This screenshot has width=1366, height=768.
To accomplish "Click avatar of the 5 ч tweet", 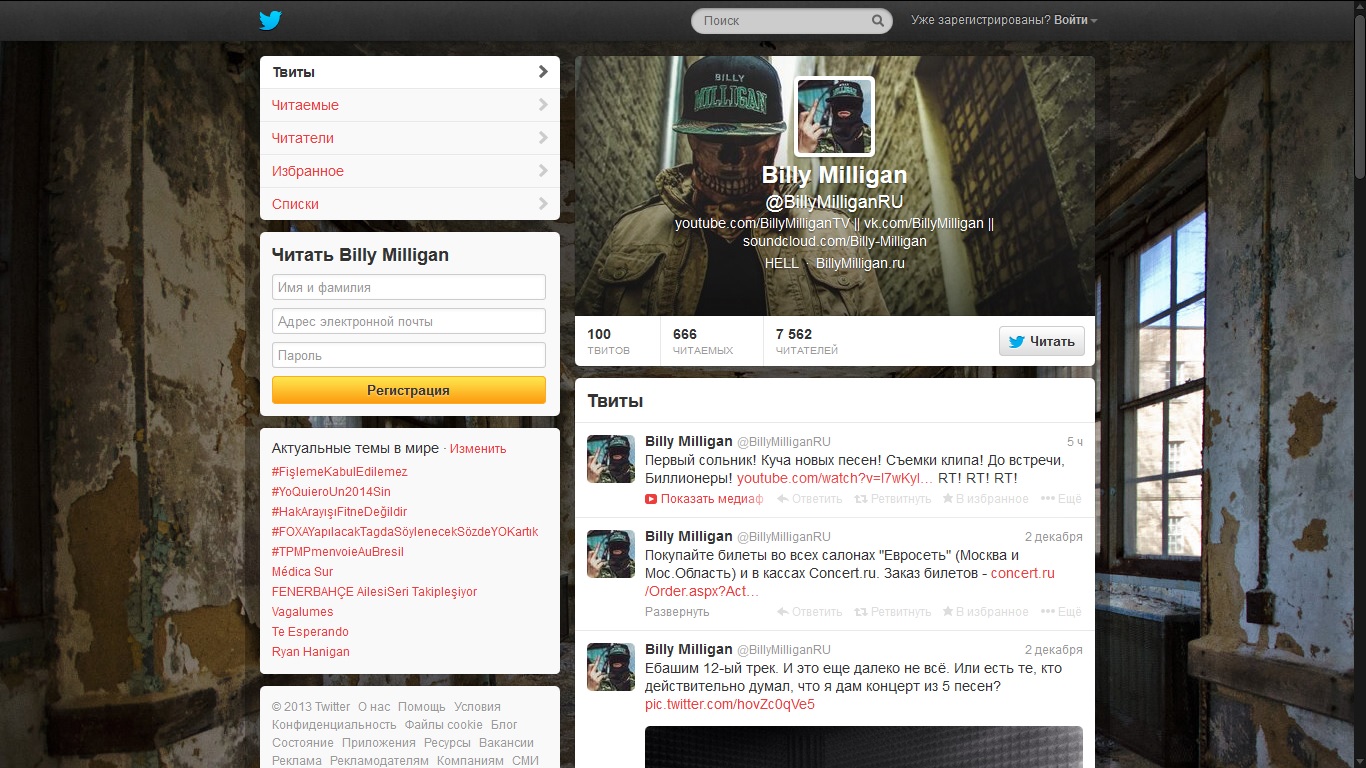I will pos(611,459).
